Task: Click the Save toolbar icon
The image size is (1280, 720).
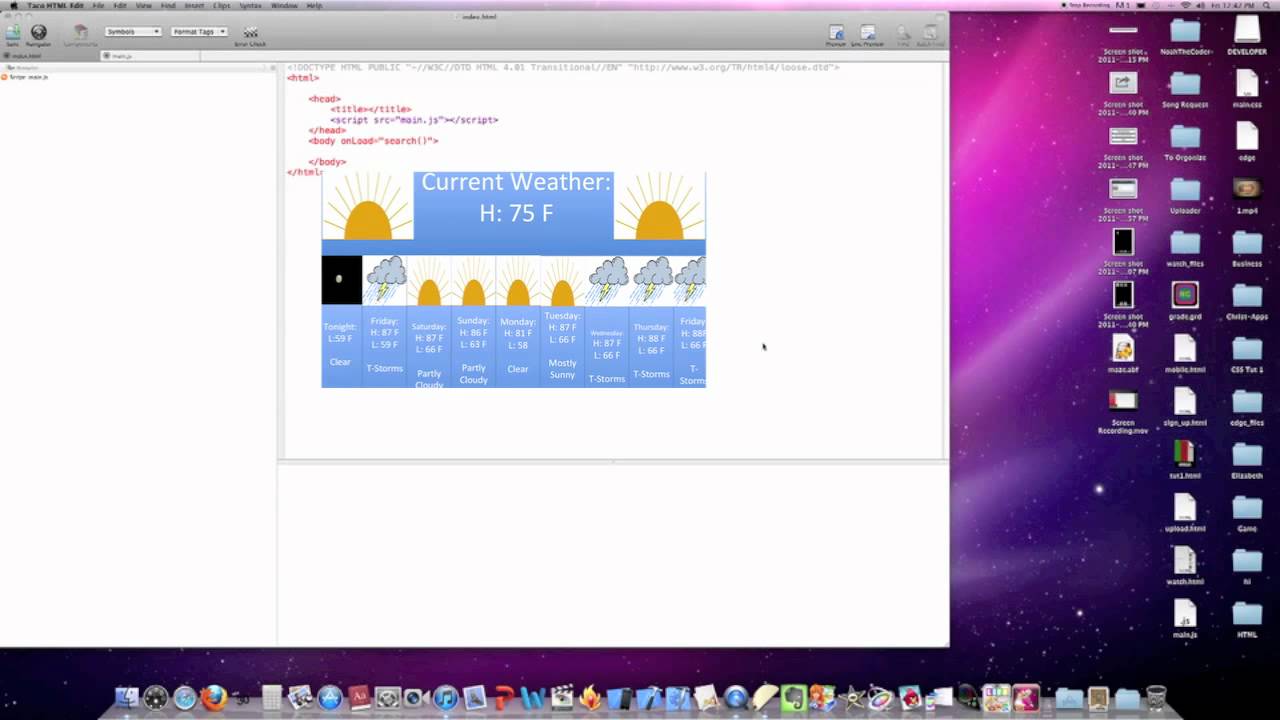Action: pos(13,34)
